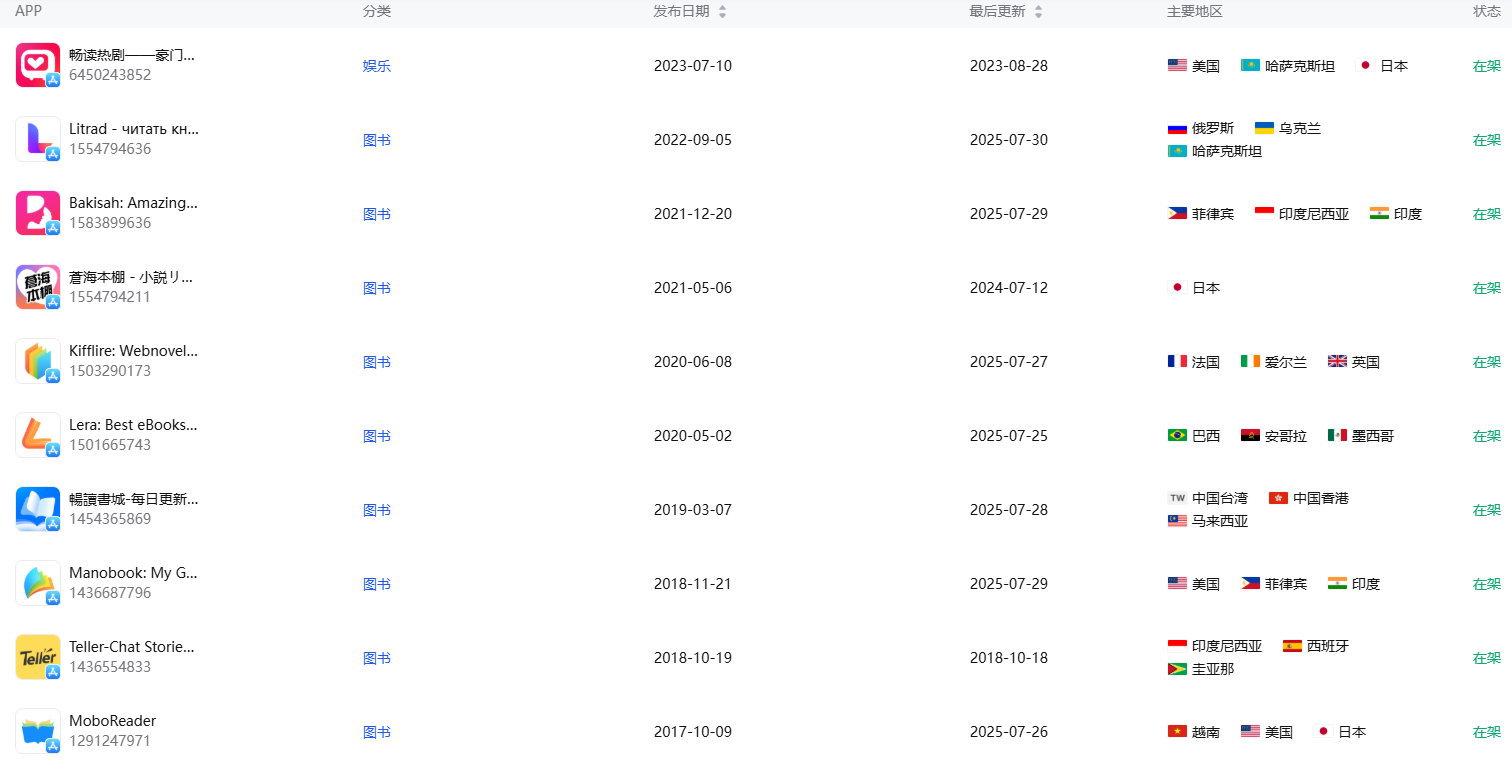Click the Bakisah app icon

tap(38, 213)
